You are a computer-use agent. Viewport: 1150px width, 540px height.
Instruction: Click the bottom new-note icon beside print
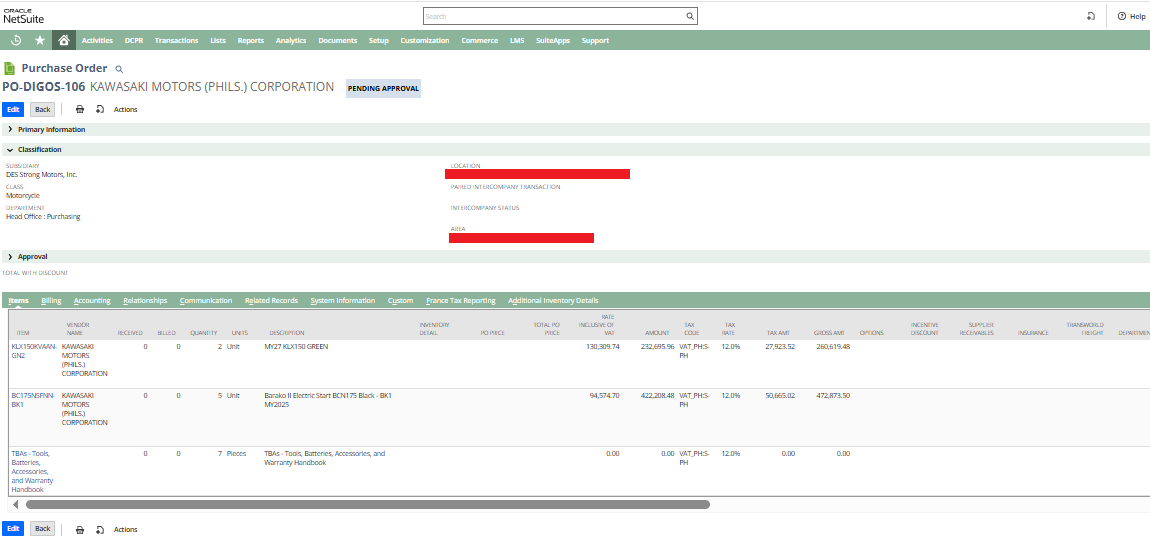click(100, 529)
